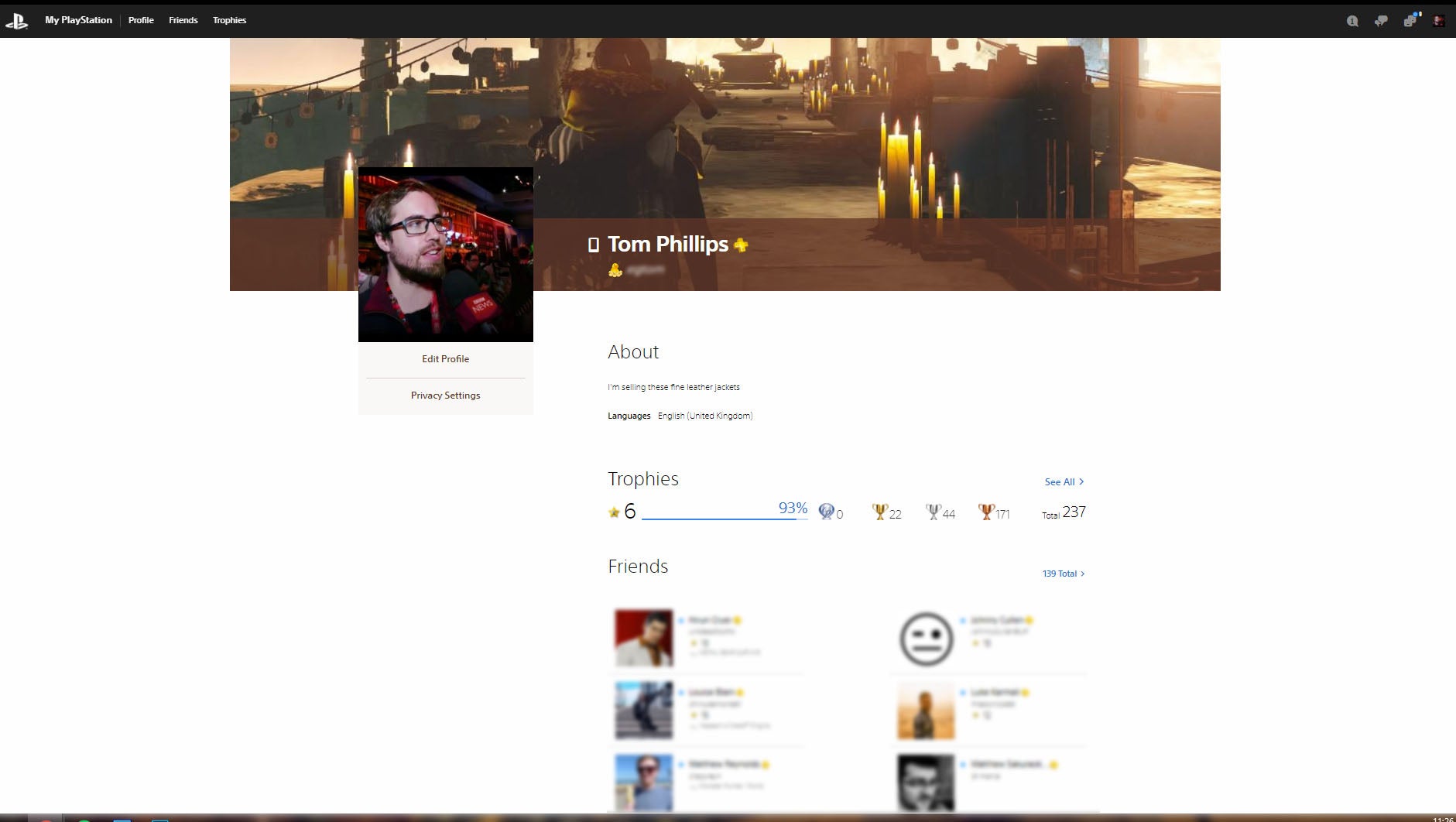Screen dimensions: 1456x822
Task: Click the 93% trophy level progress bar
Action: coord(725,518)
